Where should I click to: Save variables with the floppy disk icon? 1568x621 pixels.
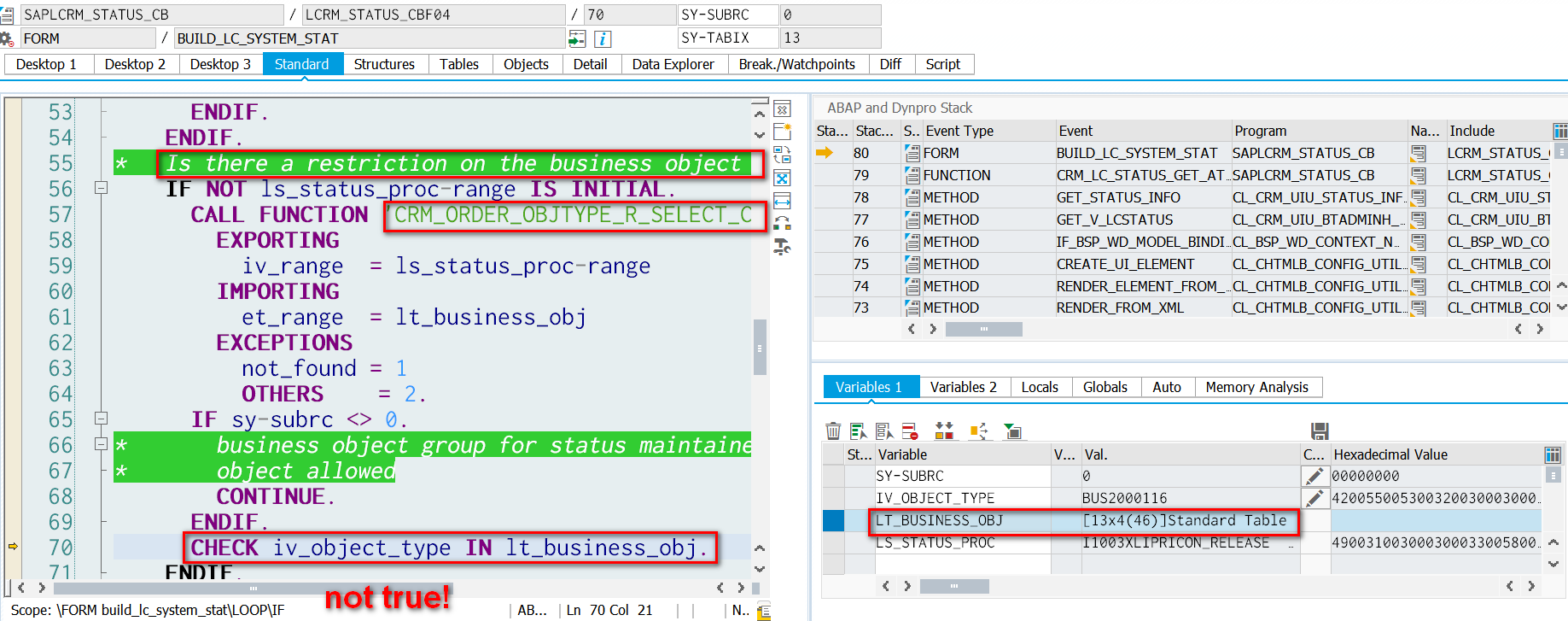click(1320, 431)
